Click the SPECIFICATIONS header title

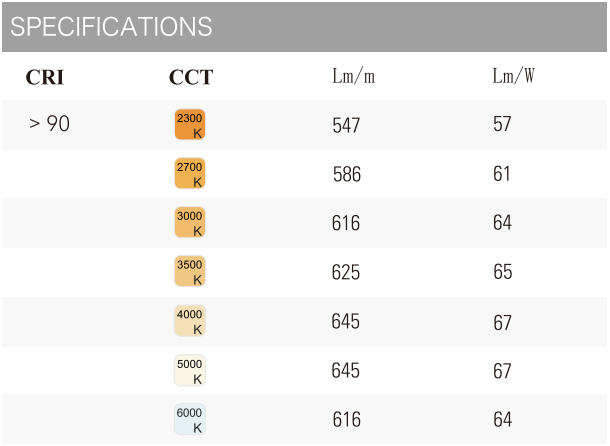tap(111, 27)
